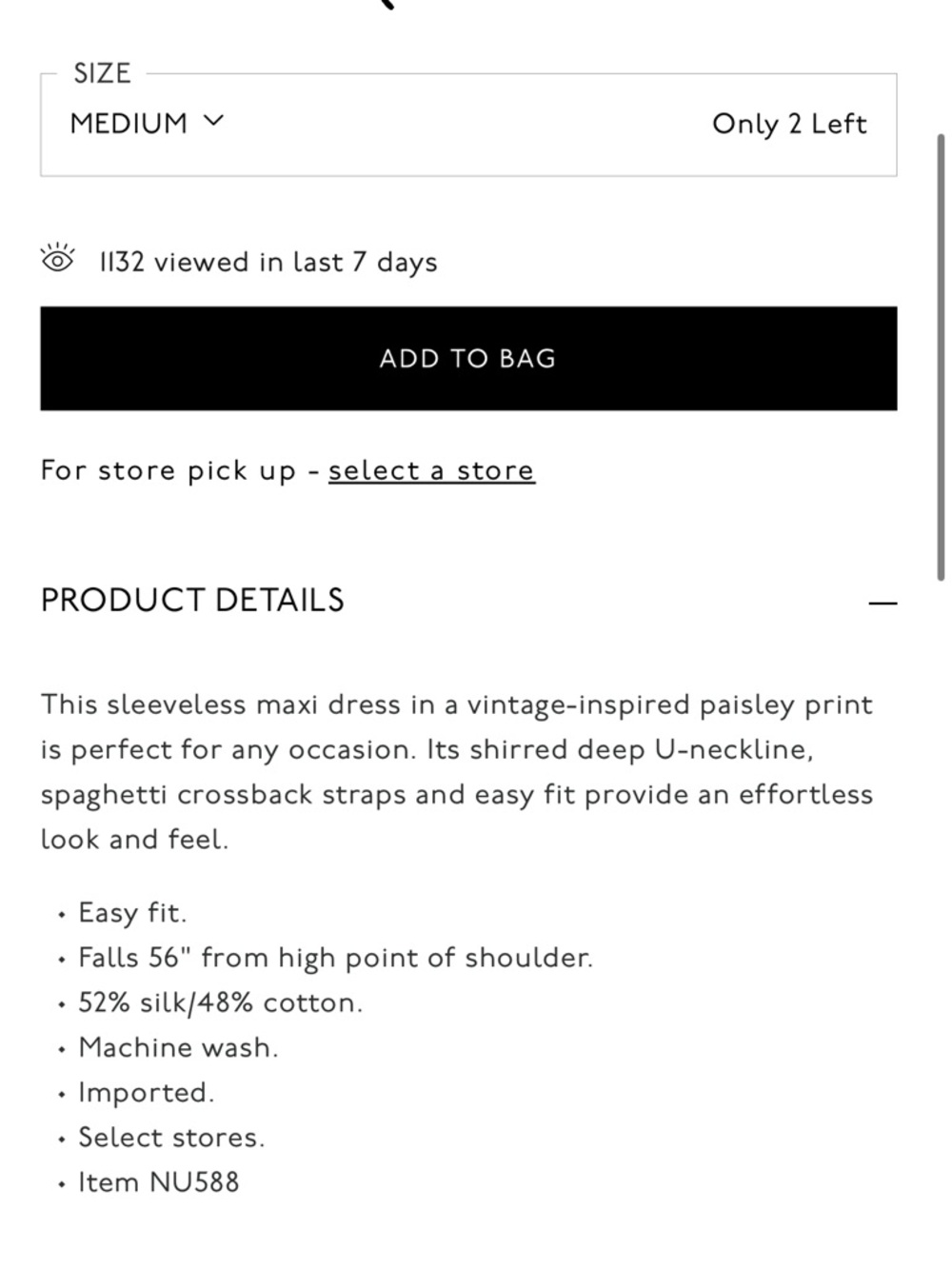
Task: Click the 'Machine wash.' bullet
Action: pyautogui.click(x=178, y=1047)
